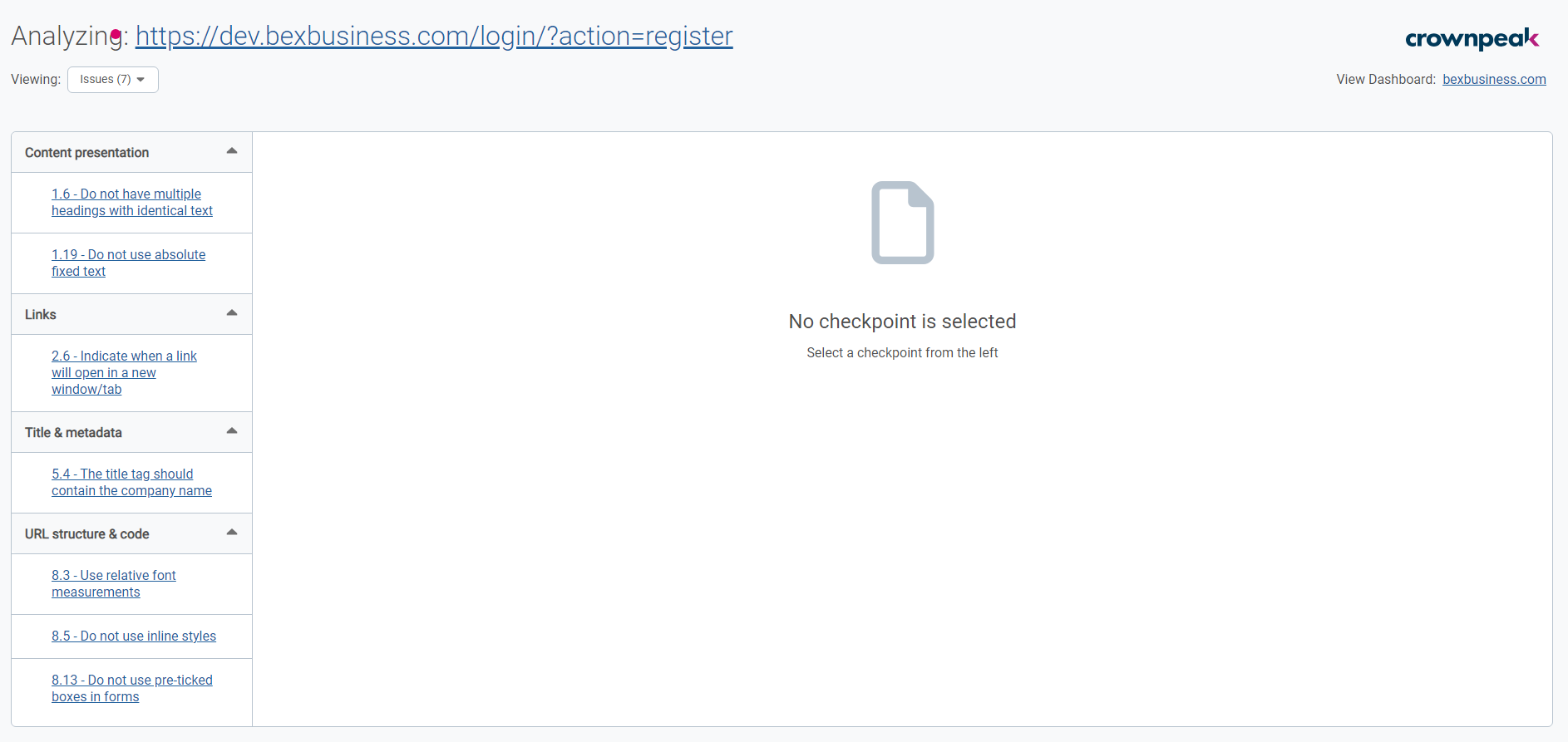This screenshot has height=742, width=1568.
Task: Collapse the Links section arrow
Action: [x=232, y=313]
